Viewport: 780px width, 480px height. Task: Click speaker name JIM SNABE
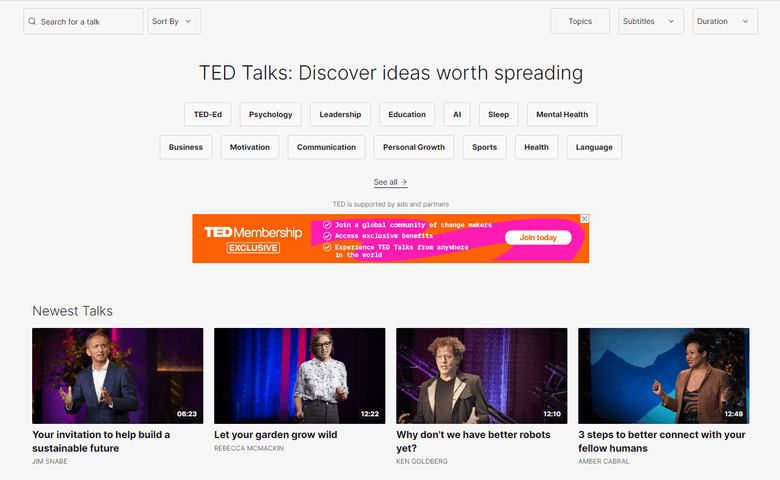pyautogui.click(x=50, y=462)
